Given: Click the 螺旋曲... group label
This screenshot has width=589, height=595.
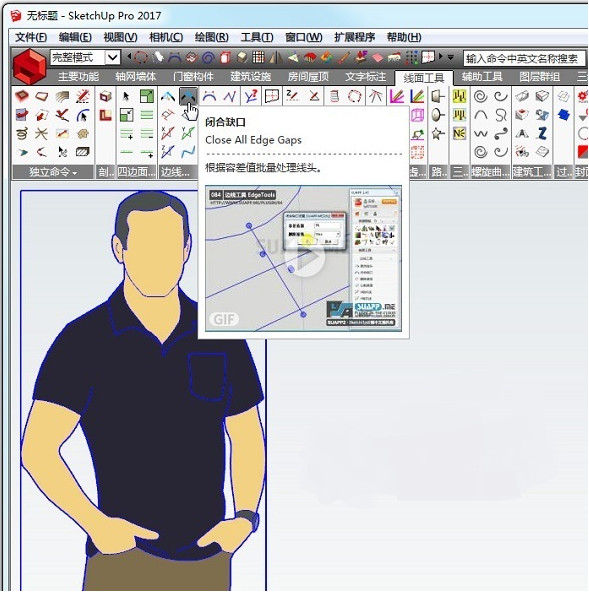Looking at the screenshot, I should pyautogui.click(x=491, y=172).
